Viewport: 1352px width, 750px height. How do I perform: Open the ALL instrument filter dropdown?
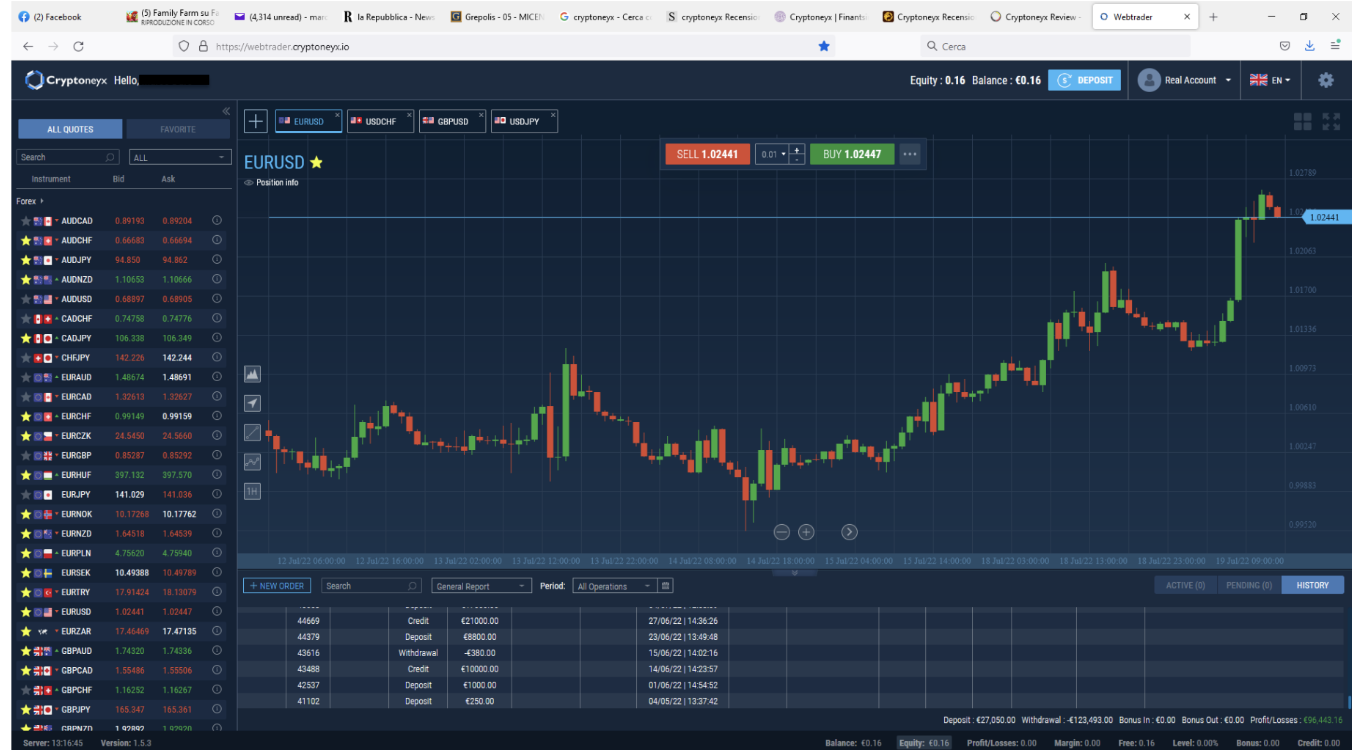tap(180, 157)
